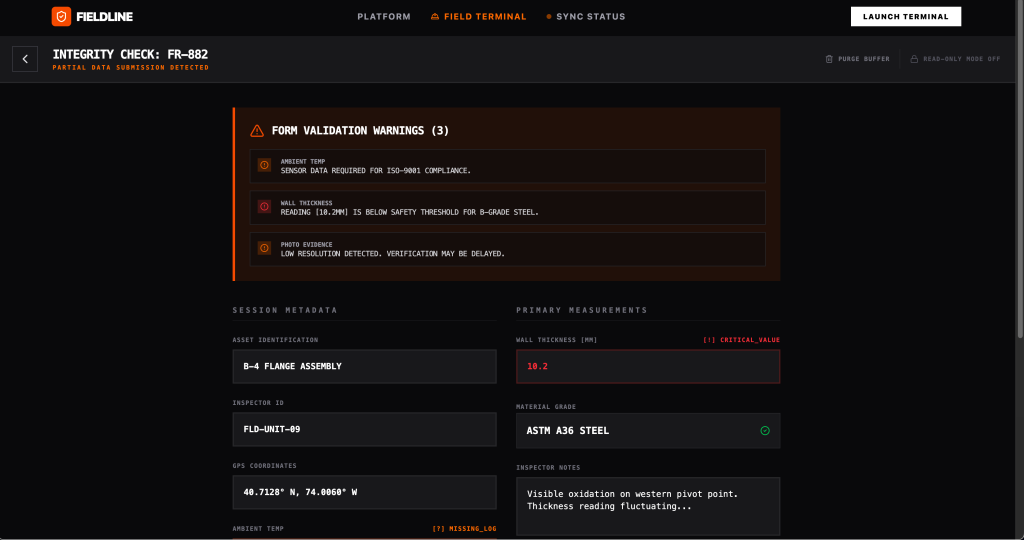Click the lock icon for read-only mode

(914, 59)
